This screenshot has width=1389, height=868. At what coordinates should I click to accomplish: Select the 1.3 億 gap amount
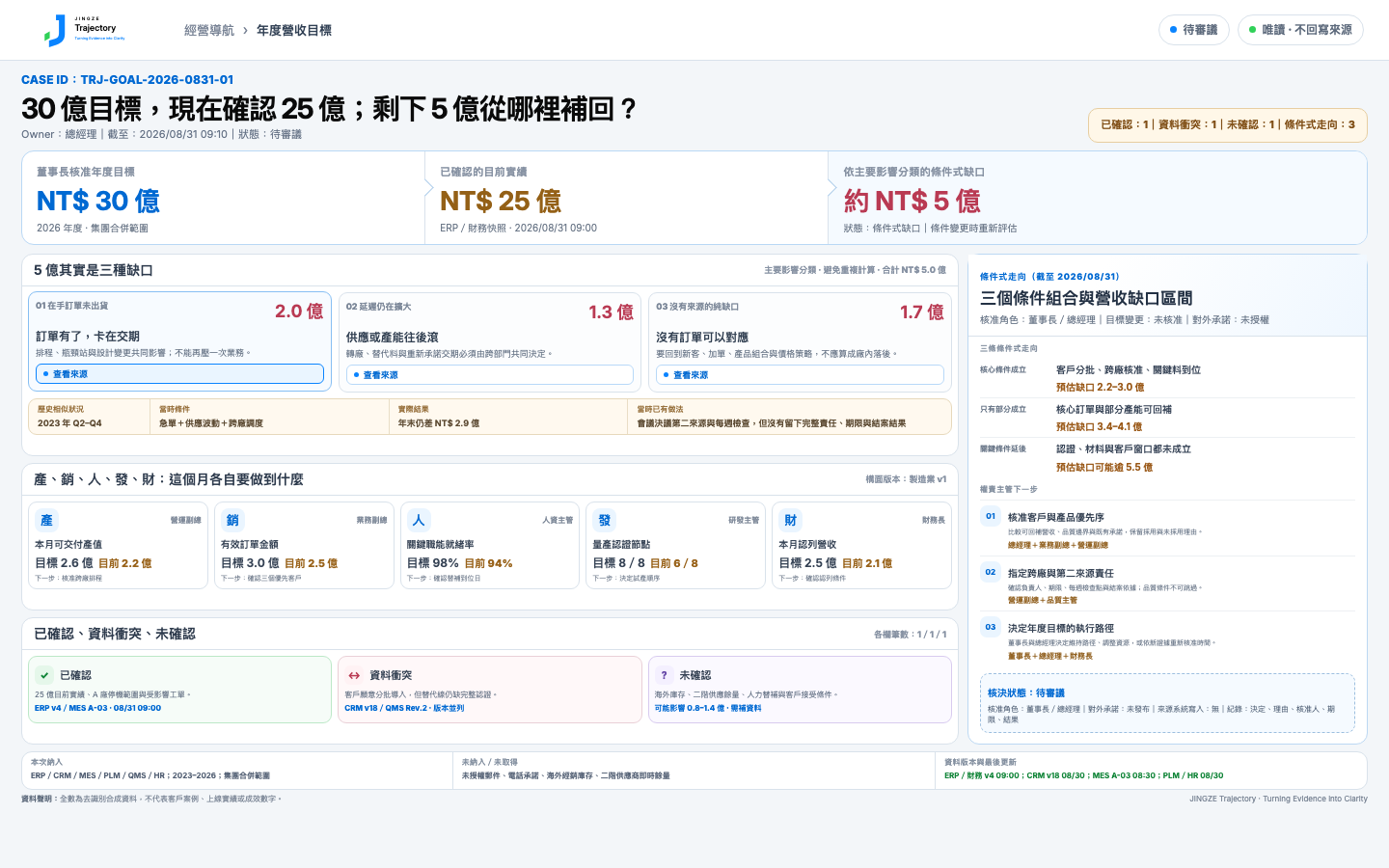612,312
